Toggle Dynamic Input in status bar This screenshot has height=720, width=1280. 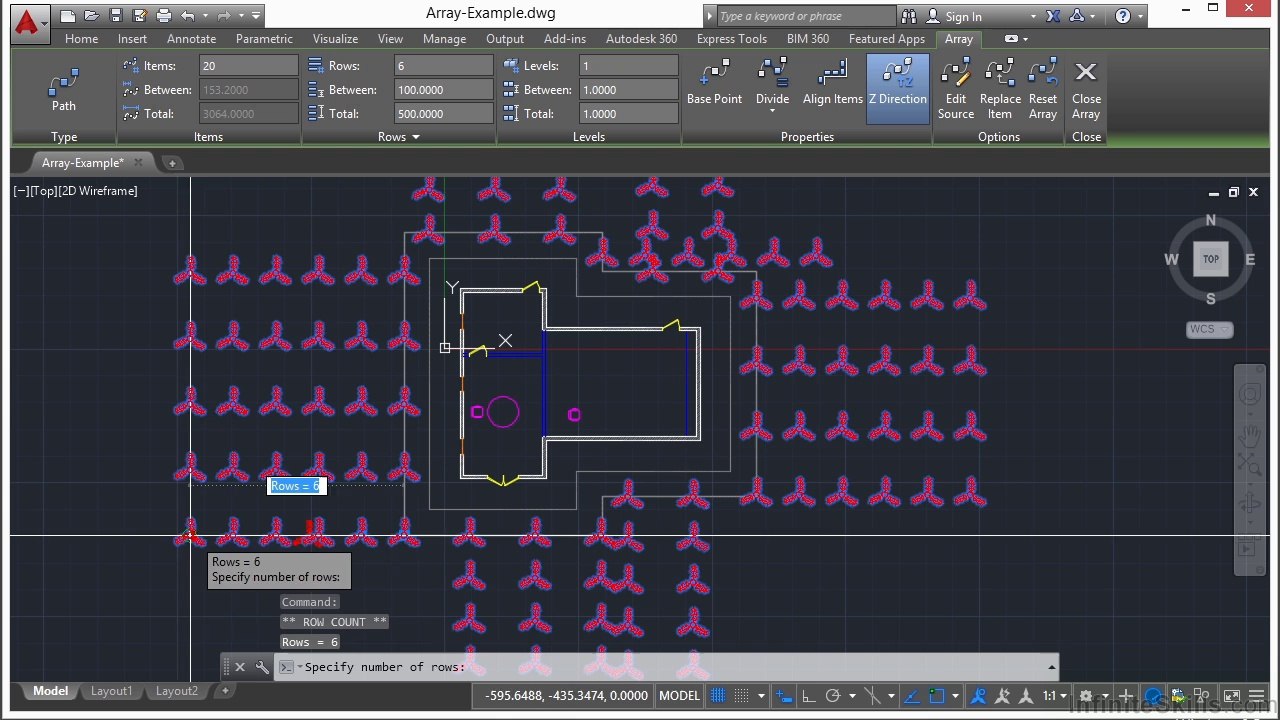pyautogui.click(x=784, y=696)
